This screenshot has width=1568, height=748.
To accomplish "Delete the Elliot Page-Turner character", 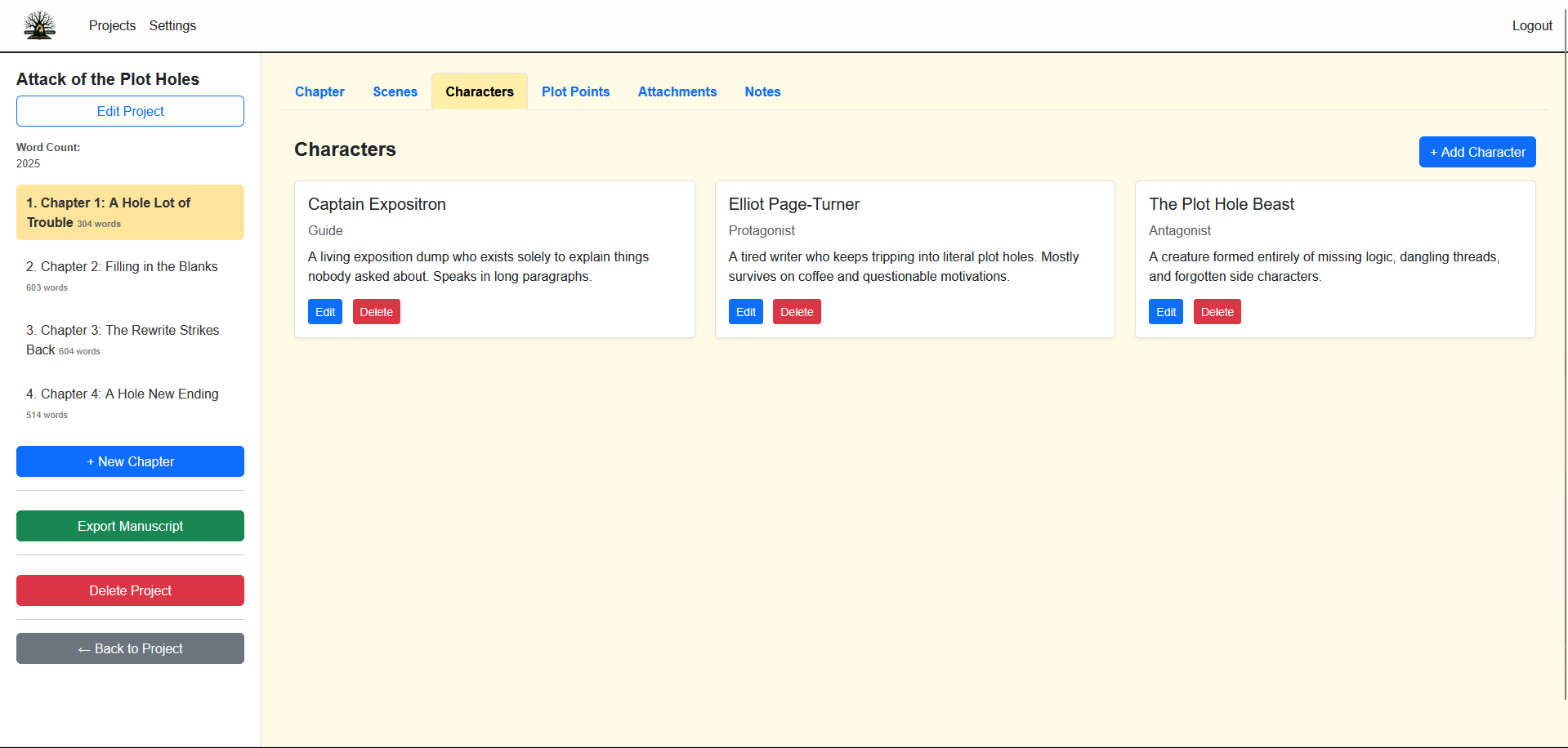I will click(x=796, y=312).
